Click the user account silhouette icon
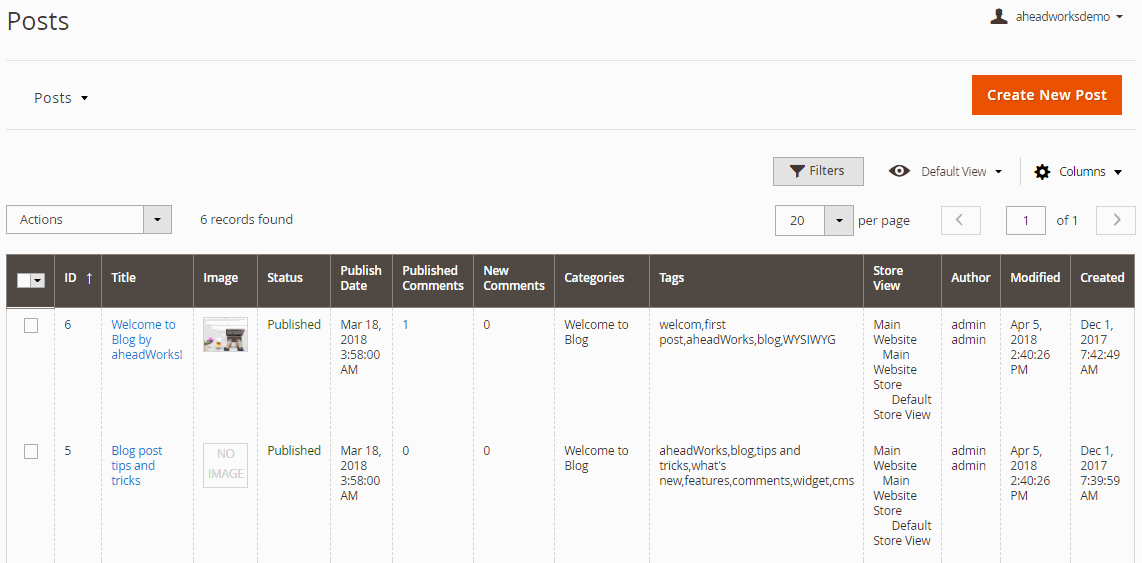The image size is (1142, 563). point(999,17)
